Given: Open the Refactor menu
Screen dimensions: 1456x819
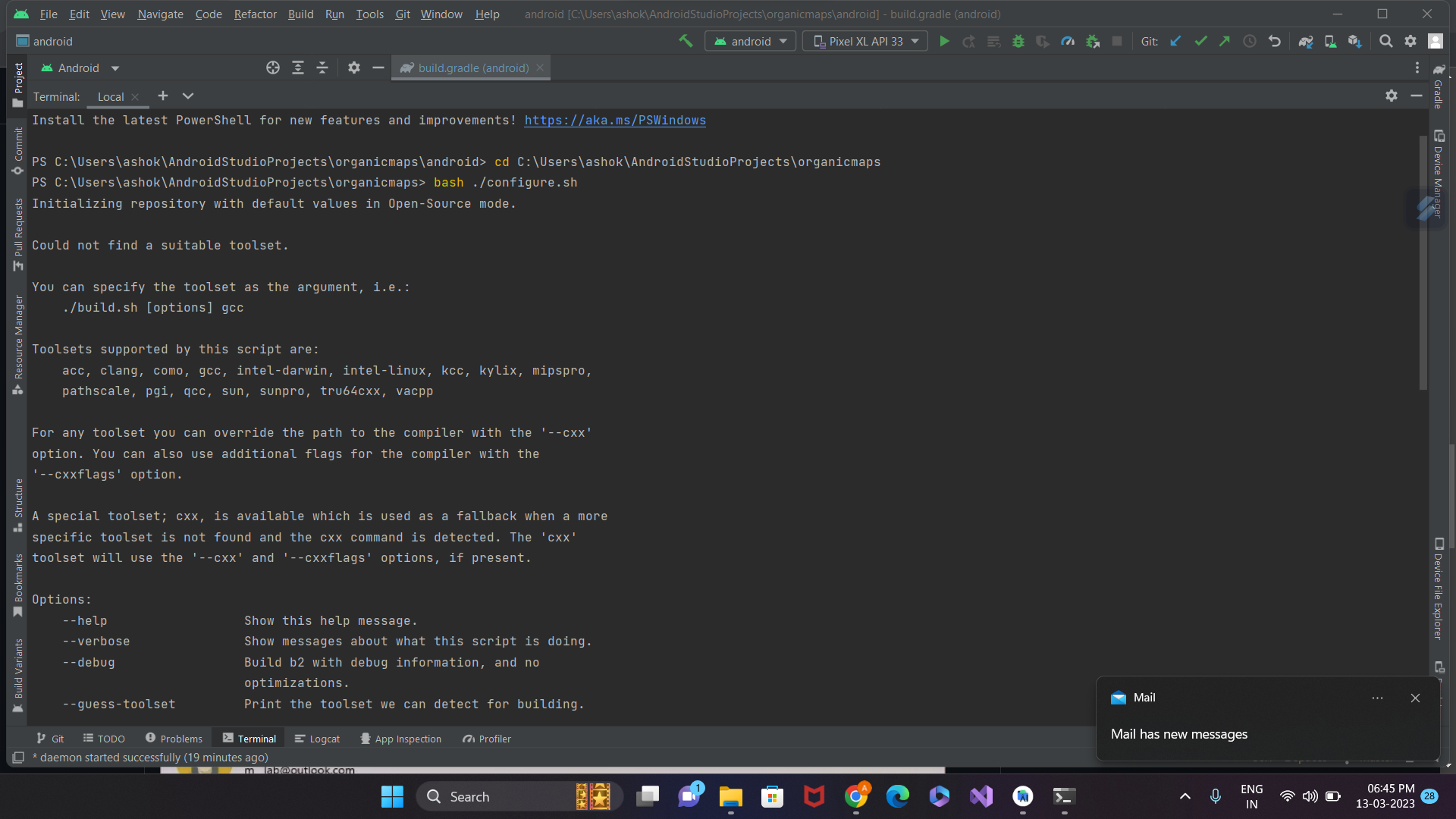Looking at the screenshot, I should tap(255, 14).
